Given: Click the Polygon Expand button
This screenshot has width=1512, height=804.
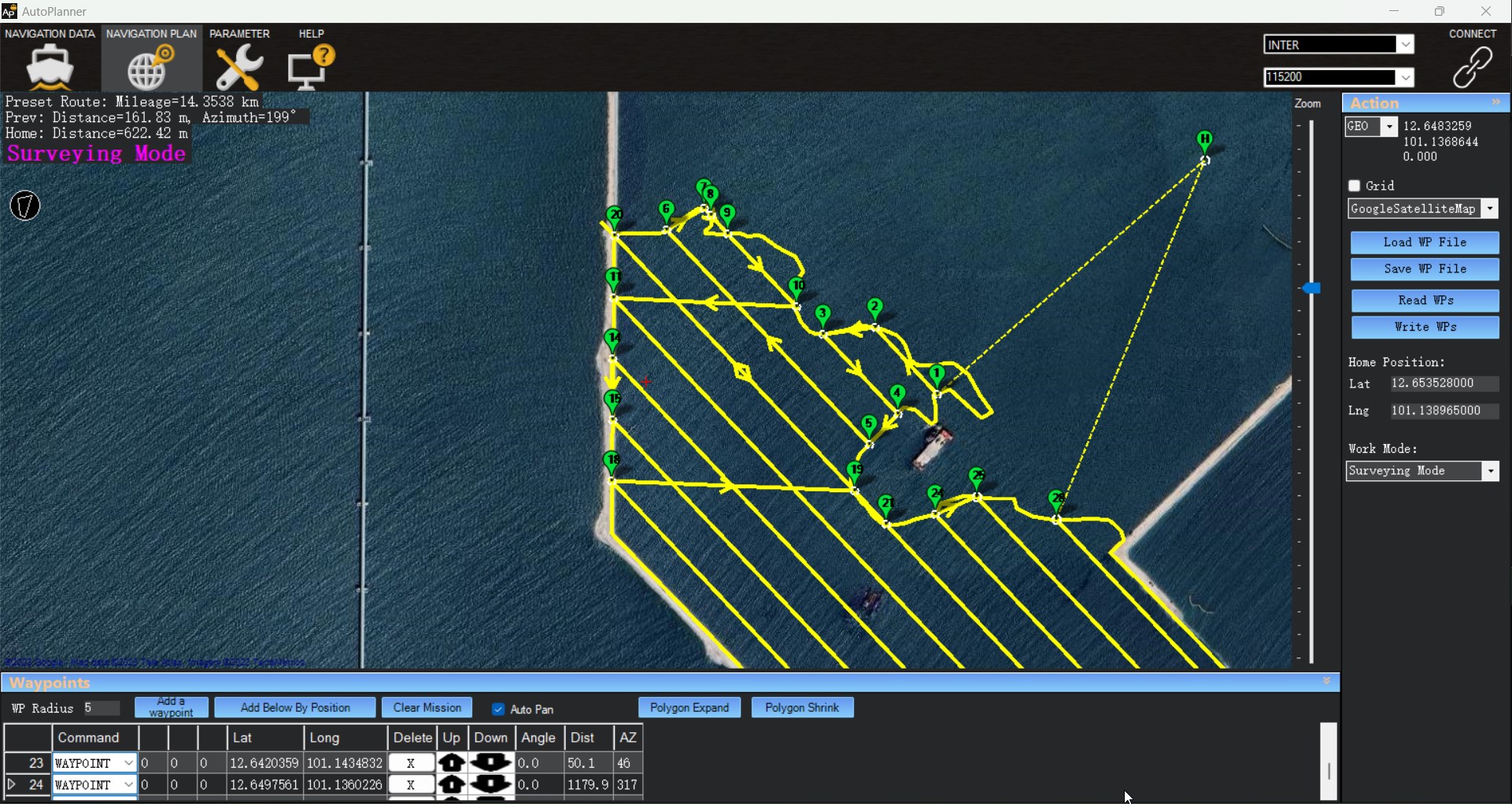Looking at the screenshot, I should 689,707.
